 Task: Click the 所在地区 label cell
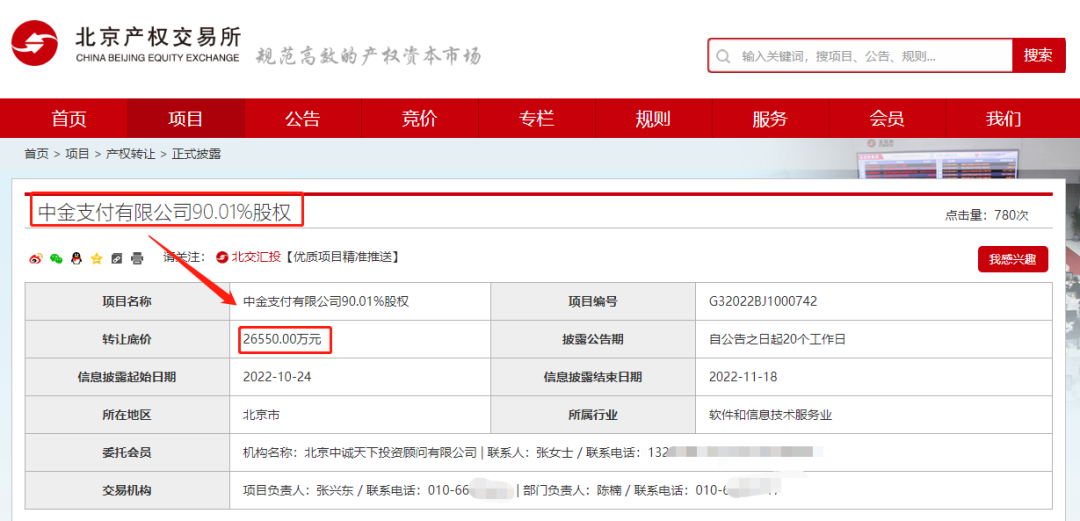(x=127, y=415)
